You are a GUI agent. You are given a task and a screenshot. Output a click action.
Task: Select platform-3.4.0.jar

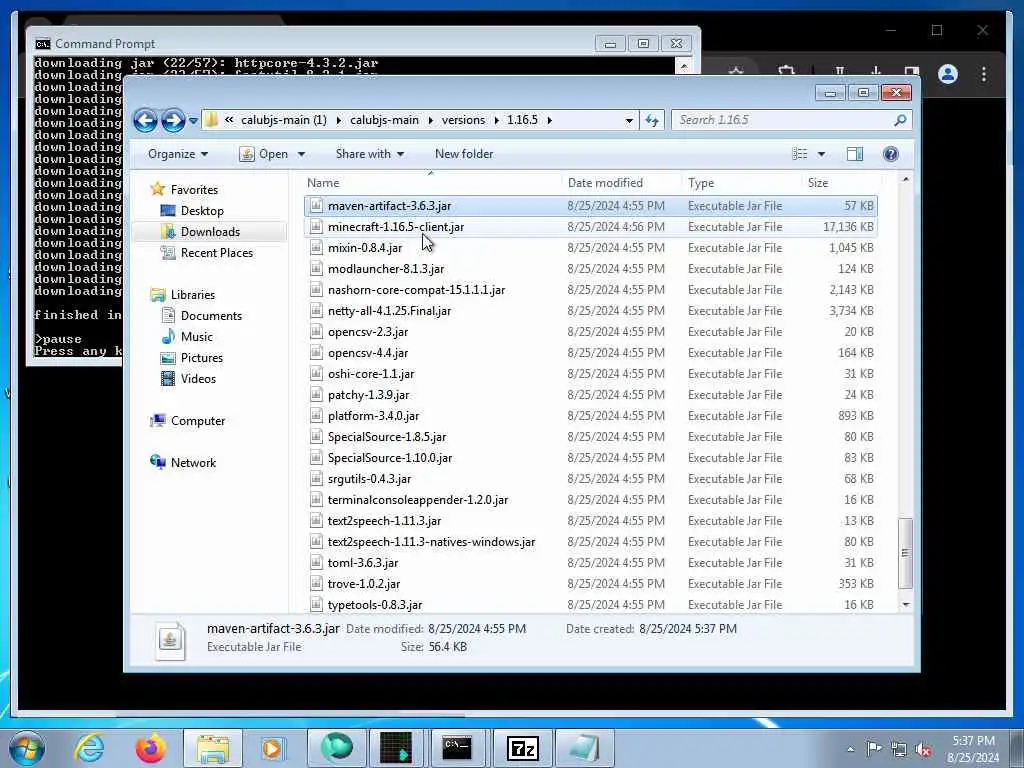coord(590,415)
